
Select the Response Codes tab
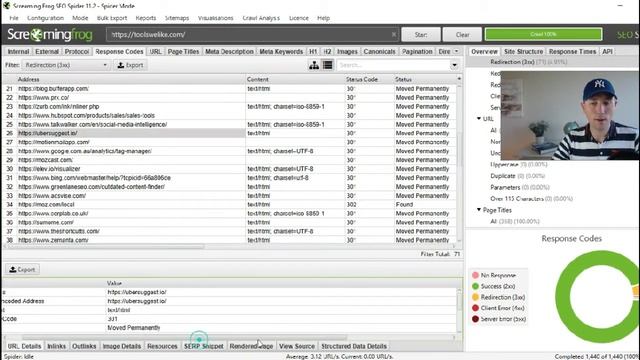point(119,51)
